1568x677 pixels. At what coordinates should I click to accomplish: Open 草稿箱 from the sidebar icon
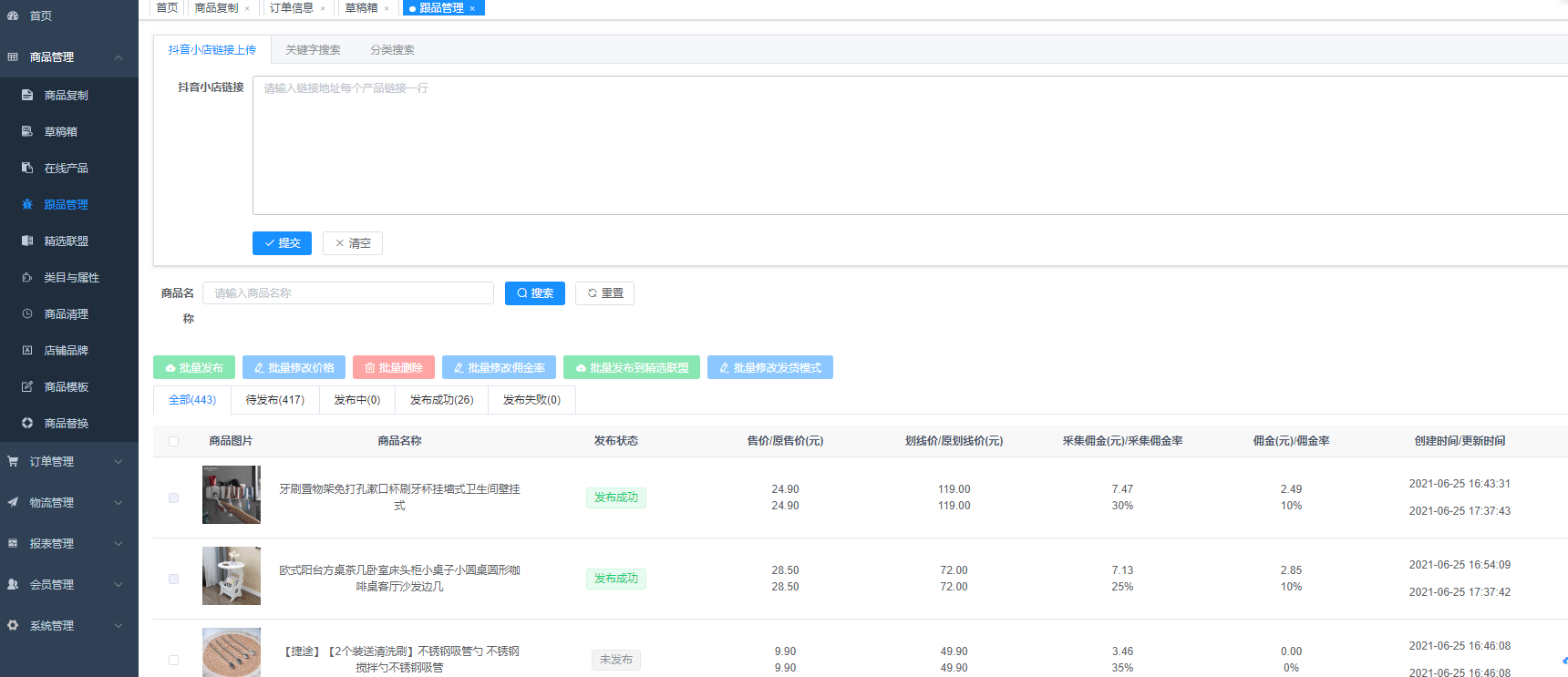(27, 131)
